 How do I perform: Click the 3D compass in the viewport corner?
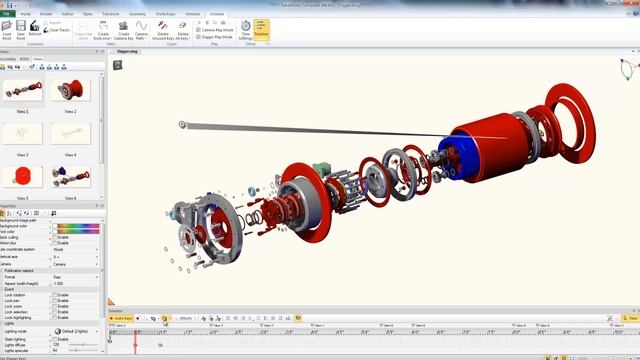tap(629, 69)
